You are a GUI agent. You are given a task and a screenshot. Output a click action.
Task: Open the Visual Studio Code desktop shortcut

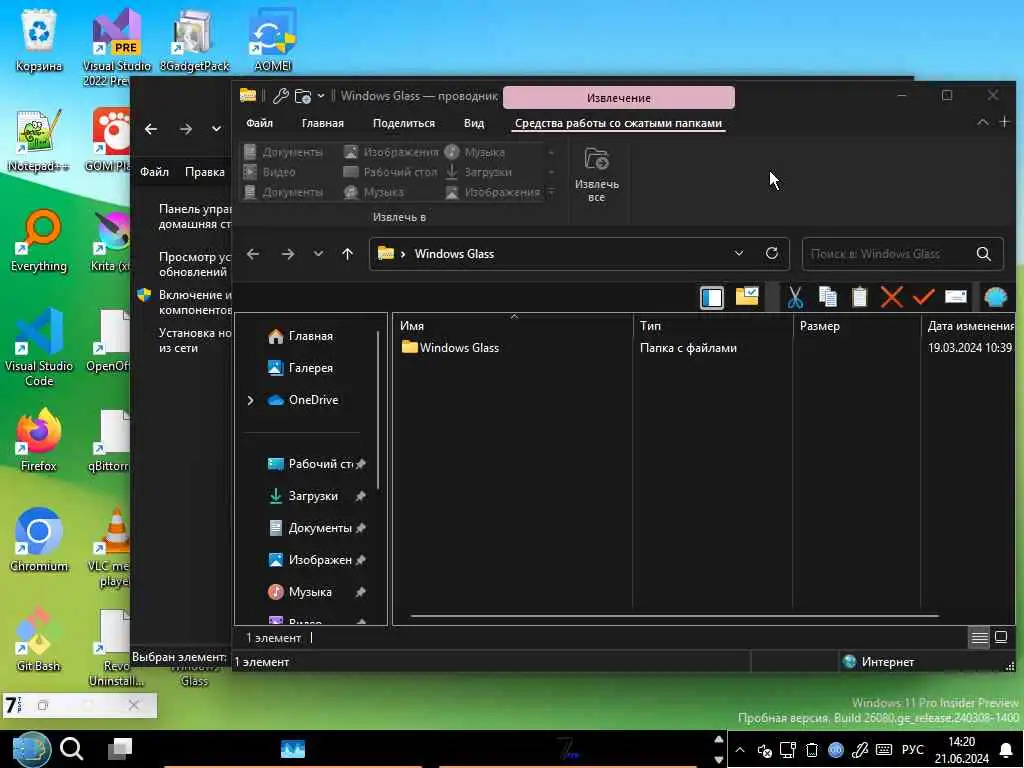(39, 347)
